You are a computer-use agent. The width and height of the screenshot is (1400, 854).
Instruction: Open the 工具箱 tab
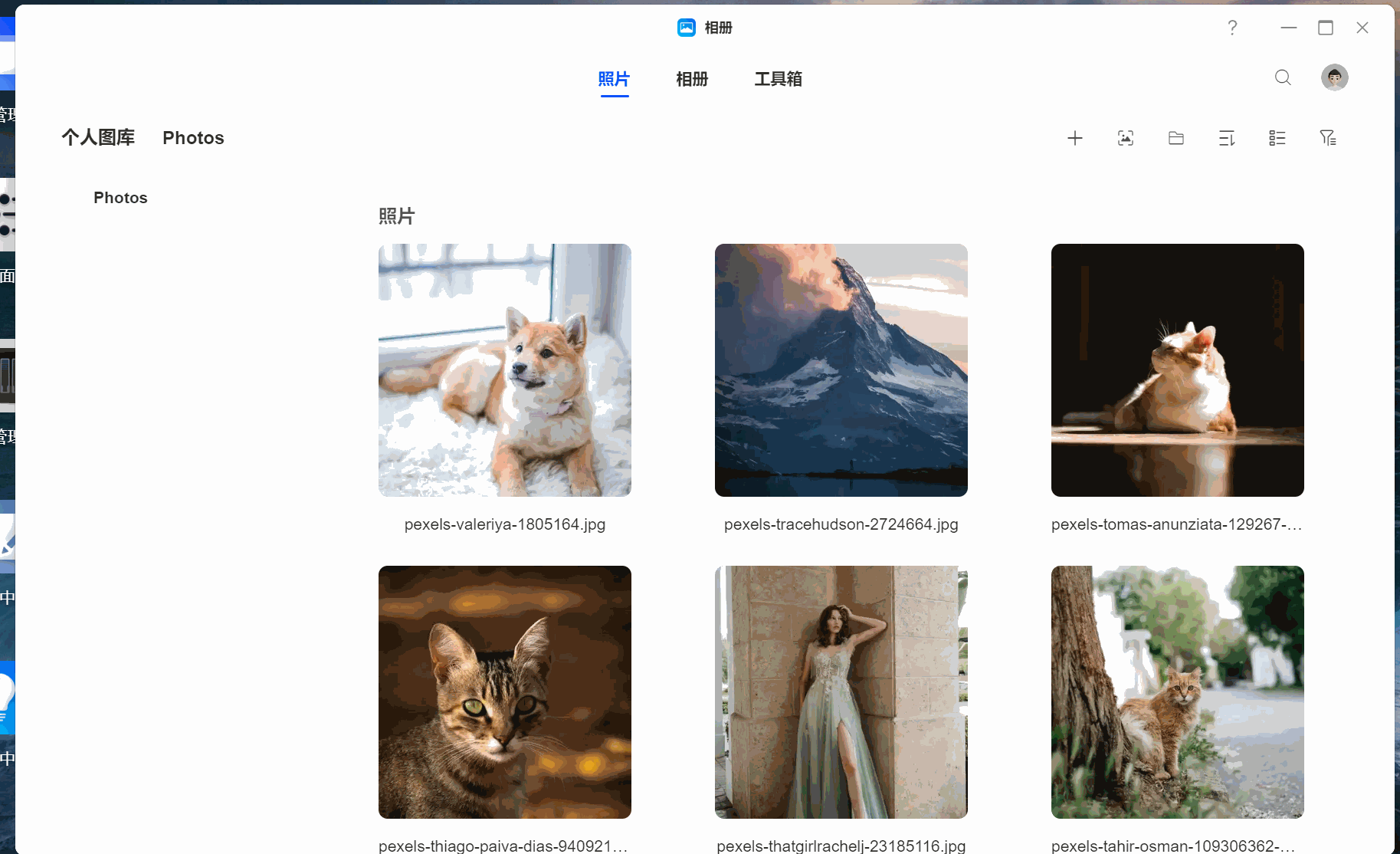[779, 79]
